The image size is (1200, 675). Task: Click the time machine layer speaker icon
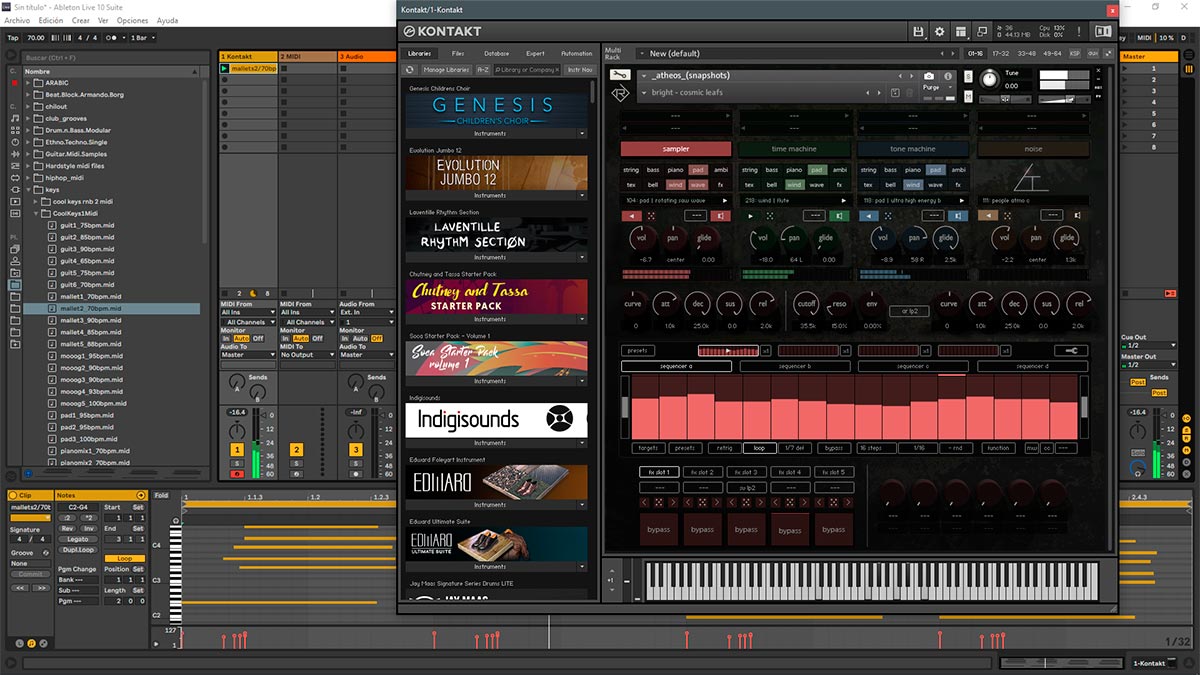841,215
